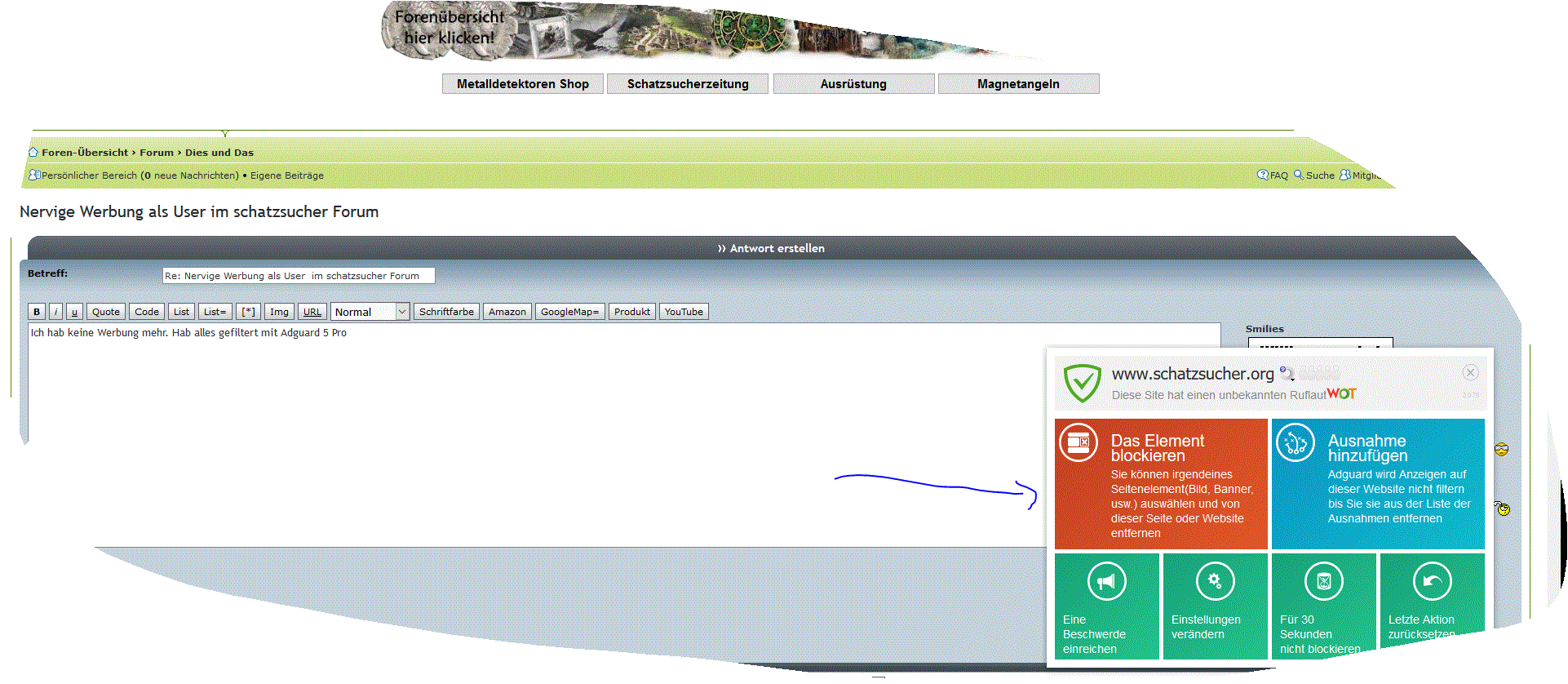The width and height of the screenshot is (1568, 684).
Task: Toggle bold formatting button
Action: click(37, 312)
